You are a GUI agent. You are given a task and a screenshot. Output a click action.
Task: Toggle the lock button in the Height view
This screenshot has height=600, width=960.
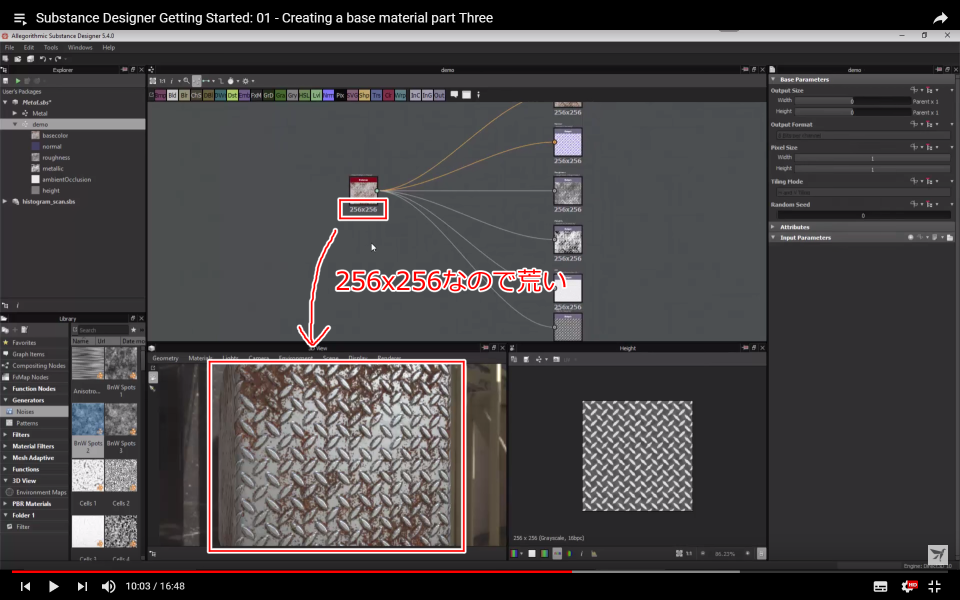pyautogui.click(x=761, y=553)
